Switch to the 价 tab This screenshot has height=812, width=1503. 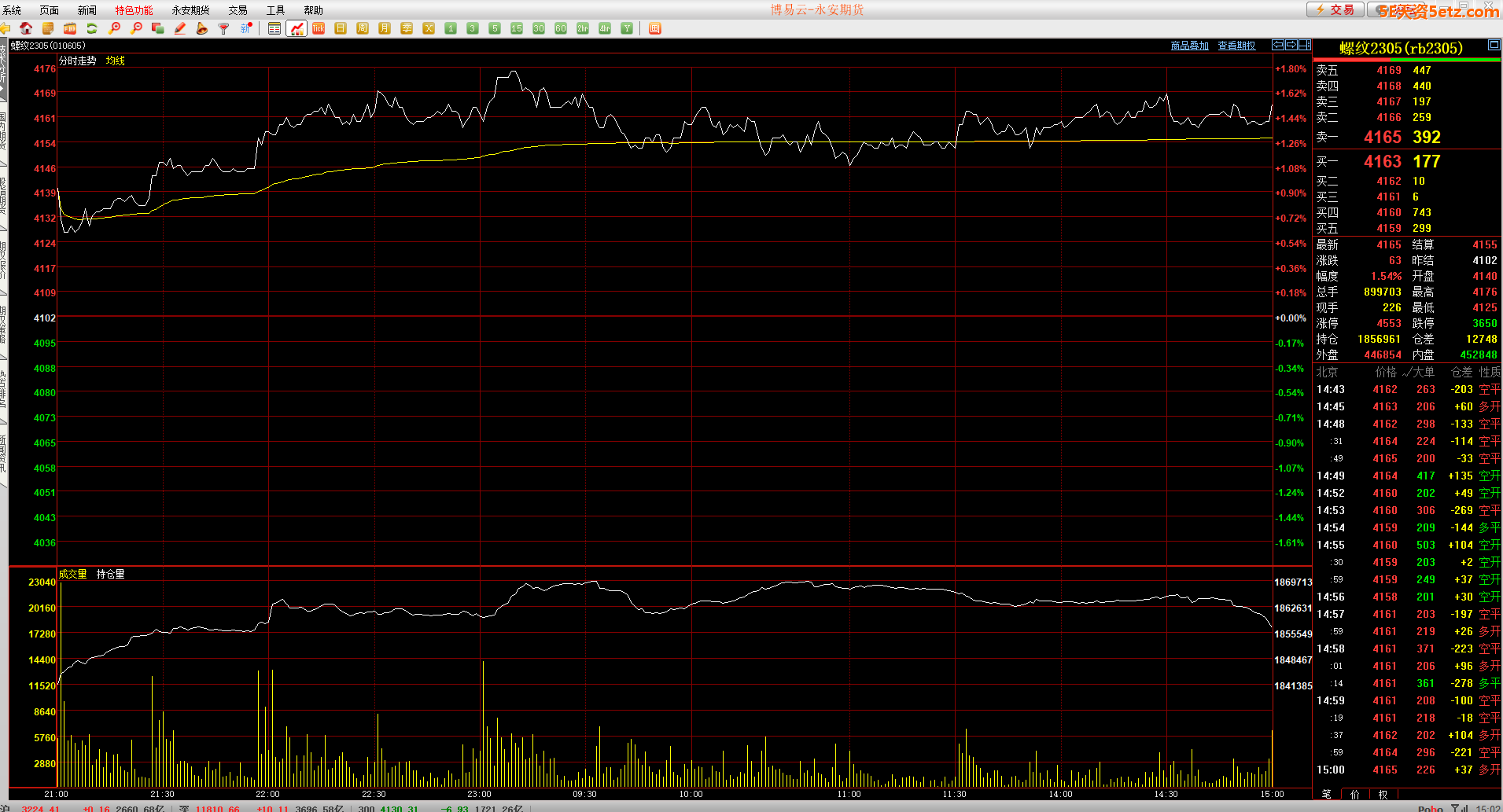pyautogui.click(x=1354, y=794)
